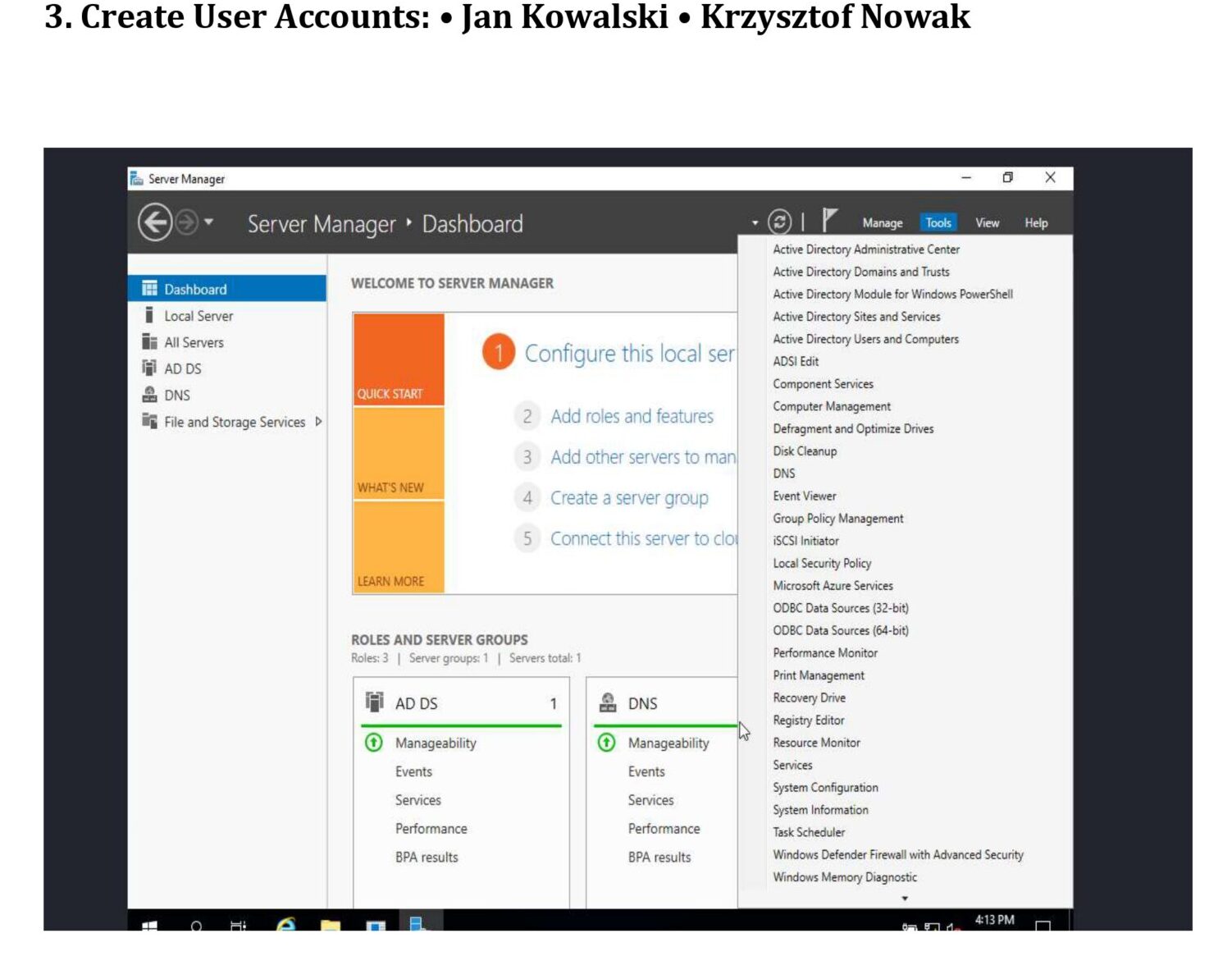Click Tools menu scroll-down arrow
Screen dimensions: 1232x956
pos(905,899)
